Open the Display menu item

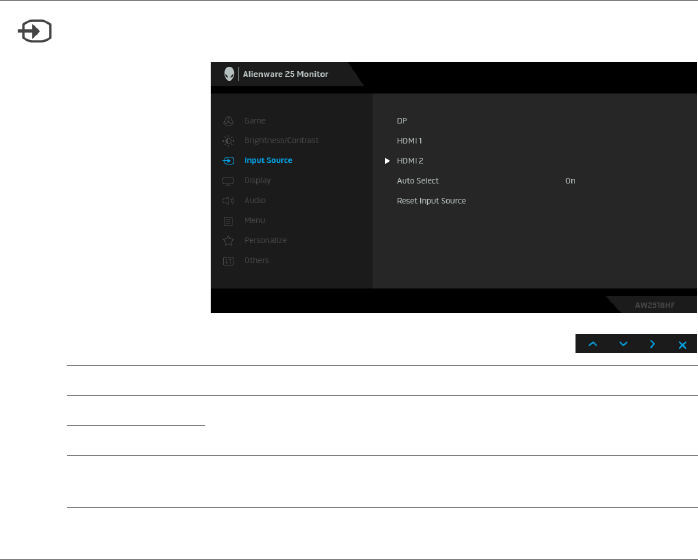point(257,180)
